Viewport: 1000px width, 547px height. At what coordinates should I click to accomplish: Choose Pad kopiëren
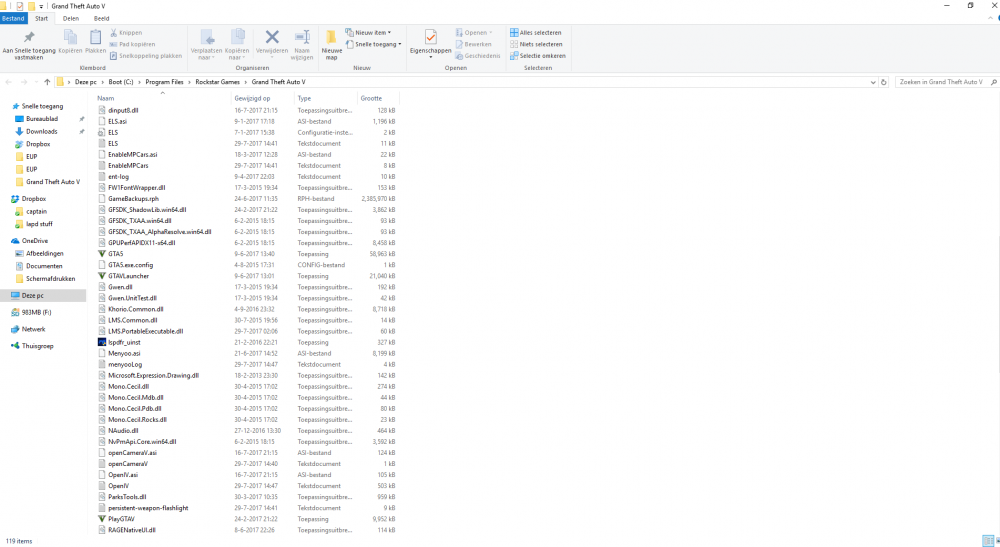[132, 44]
